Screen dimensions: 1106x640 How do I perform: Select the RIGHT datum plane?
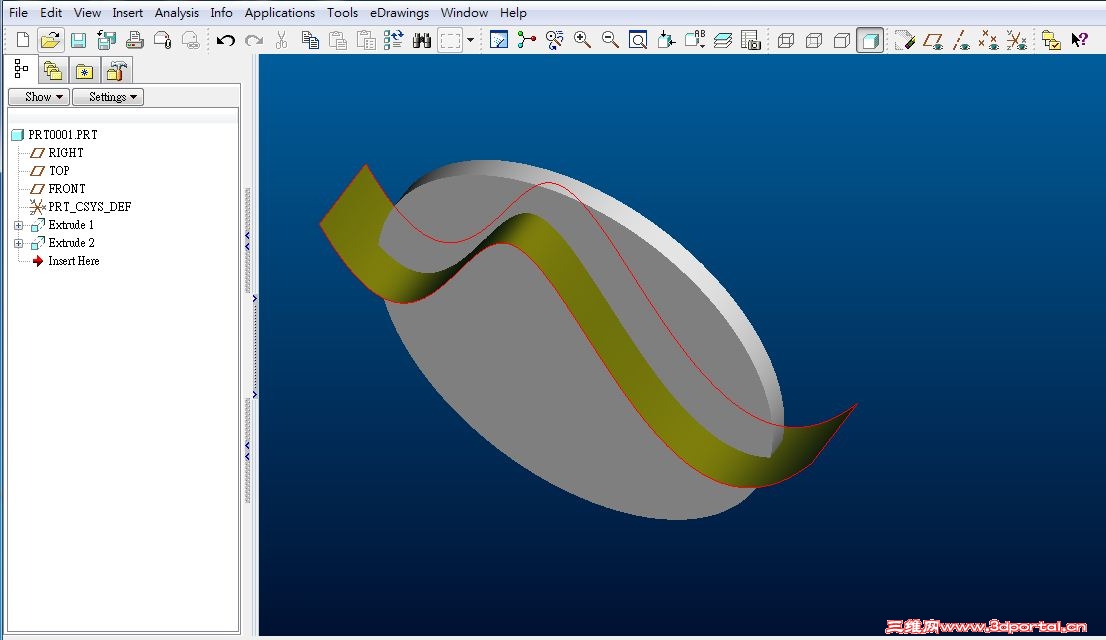click(66, 152)
